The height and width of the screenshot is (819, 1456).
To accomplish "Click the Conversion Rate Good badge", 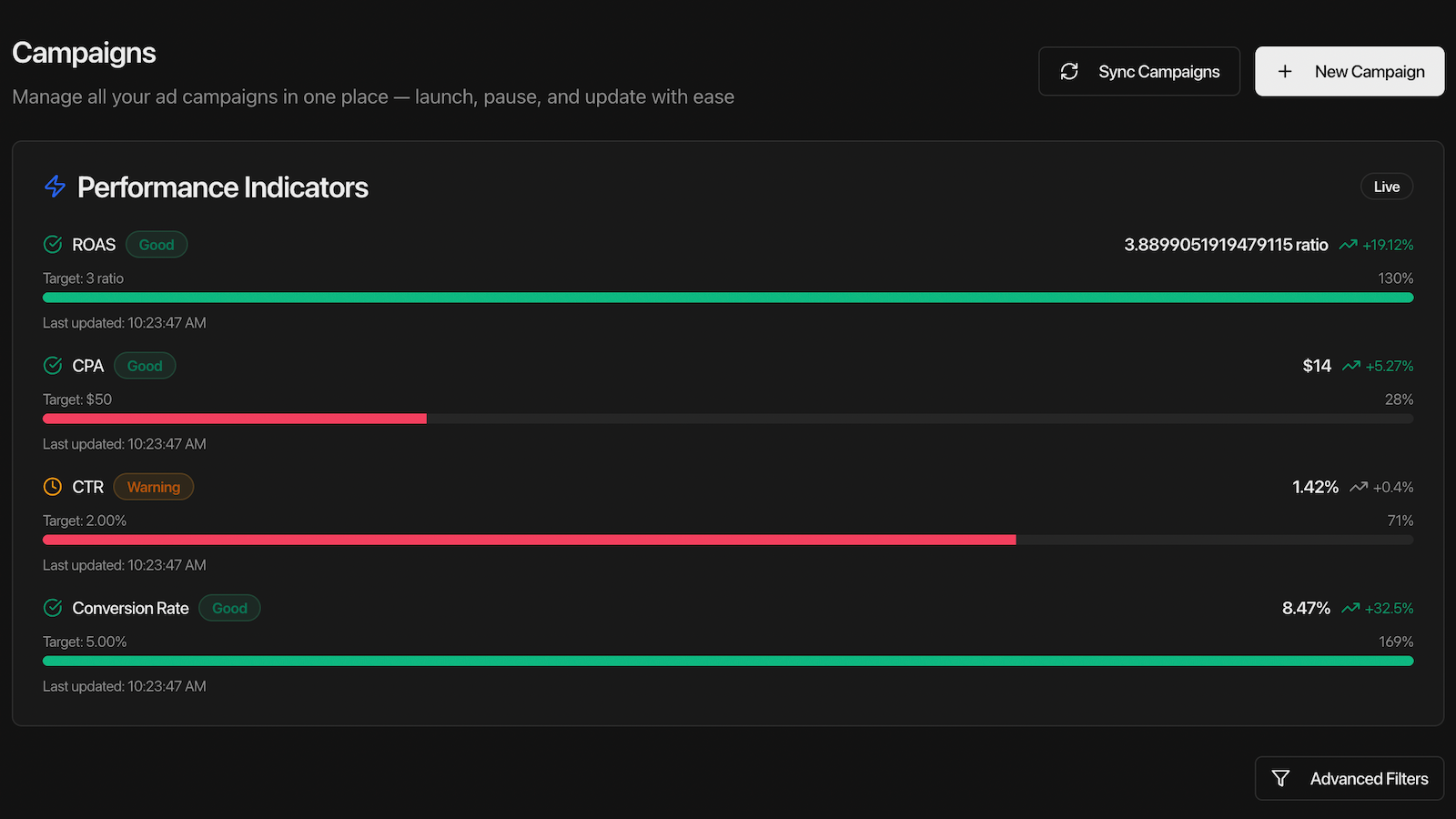I will tap(229, 608).
